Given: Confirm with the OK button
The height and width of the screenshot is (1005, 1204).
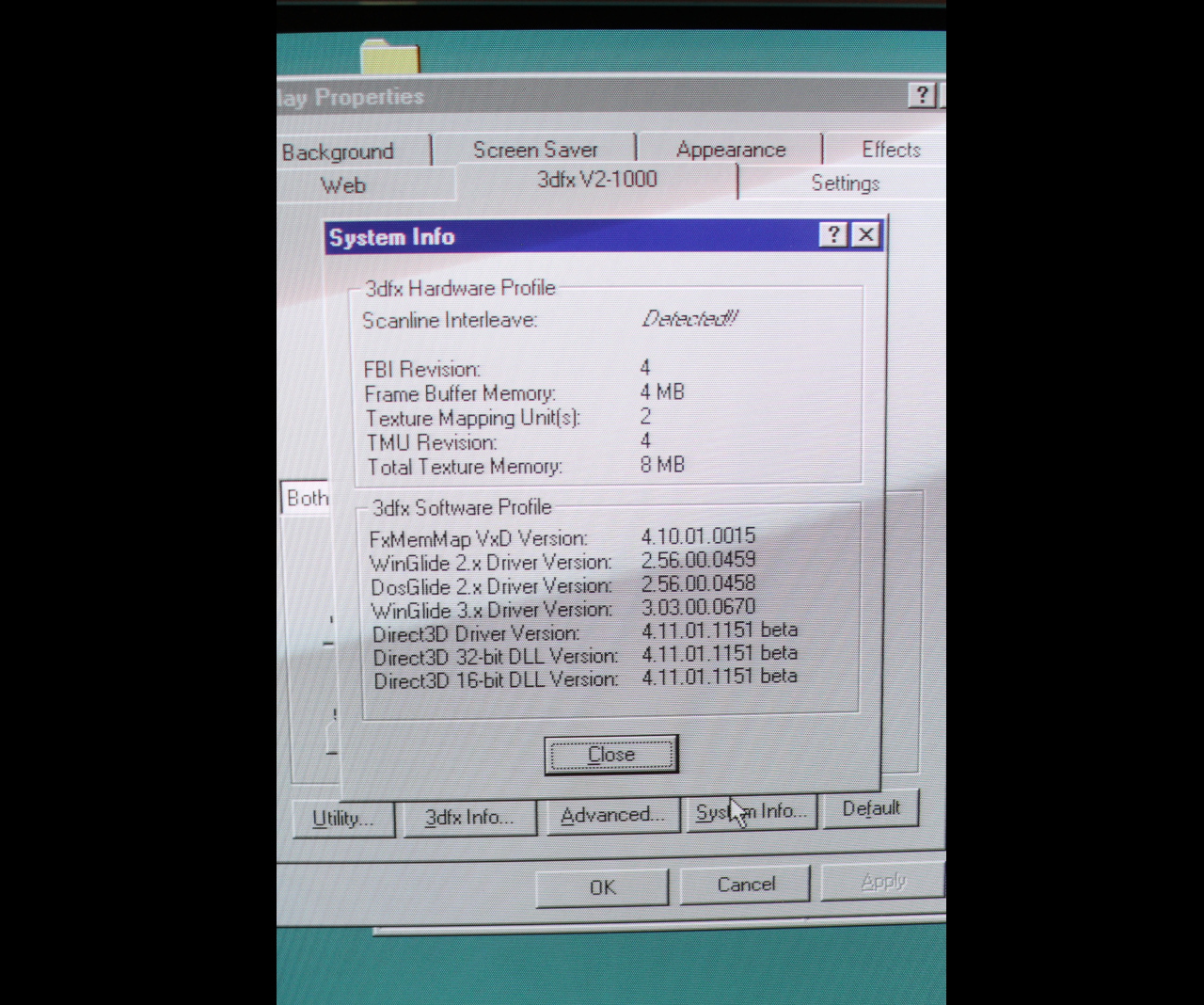Looking at the screenshot, I should tap(602, 887).
